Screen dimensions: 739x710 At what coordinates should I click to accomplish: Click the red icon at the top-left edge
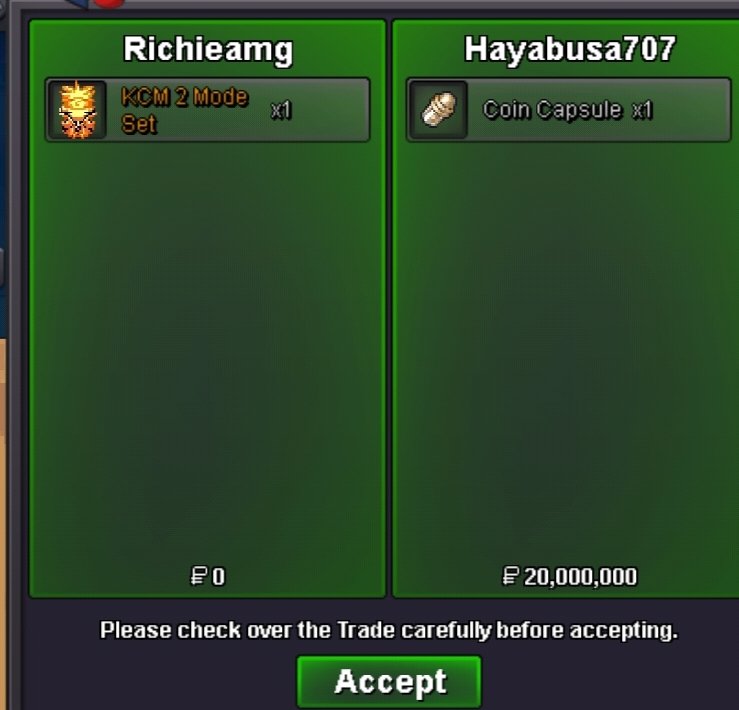109,3
